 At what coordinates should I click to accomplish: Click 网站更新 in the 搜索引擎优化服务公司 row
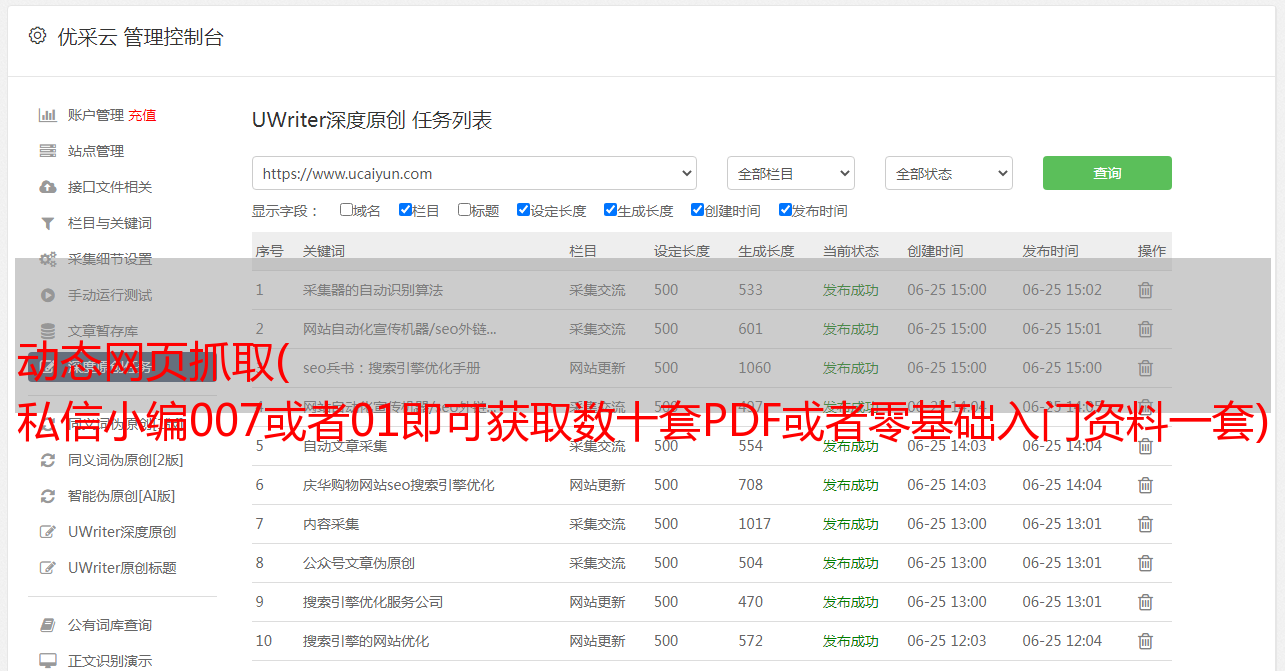coord(597,602)
